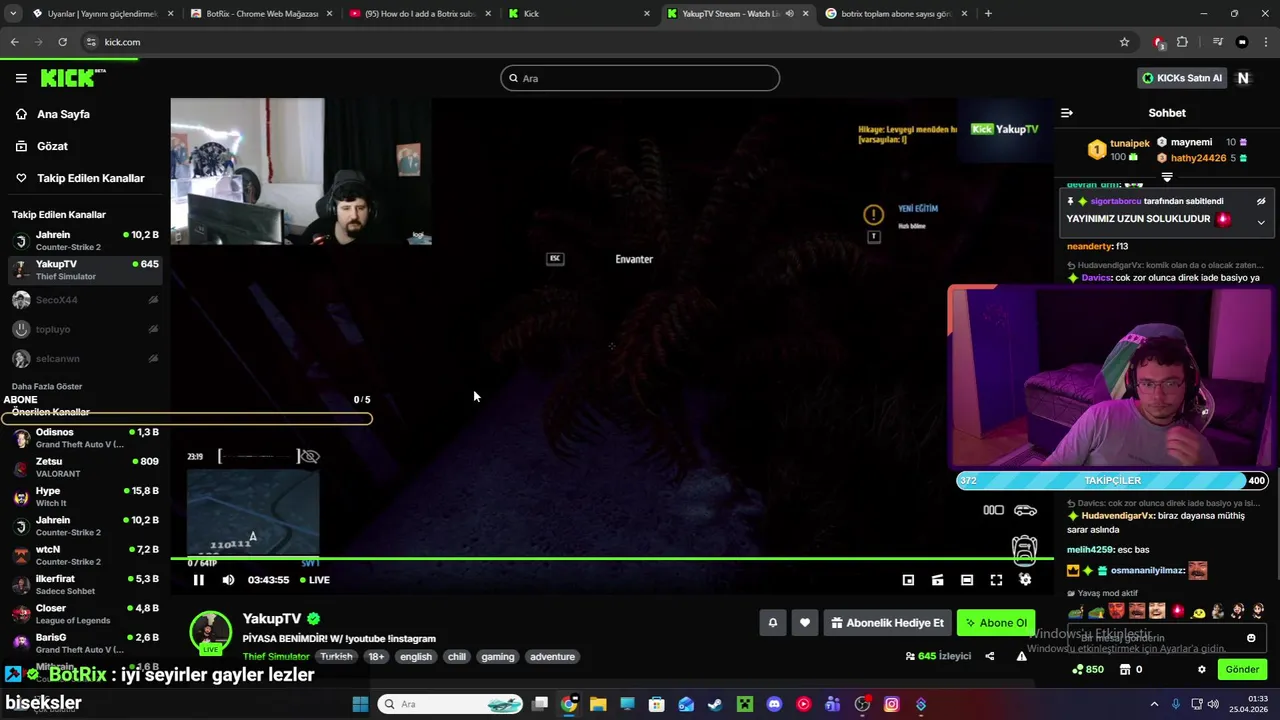Viewport: 1280px width, 720px height.
Task: Open offline channel SecoX44
Action: click(85, 300)
